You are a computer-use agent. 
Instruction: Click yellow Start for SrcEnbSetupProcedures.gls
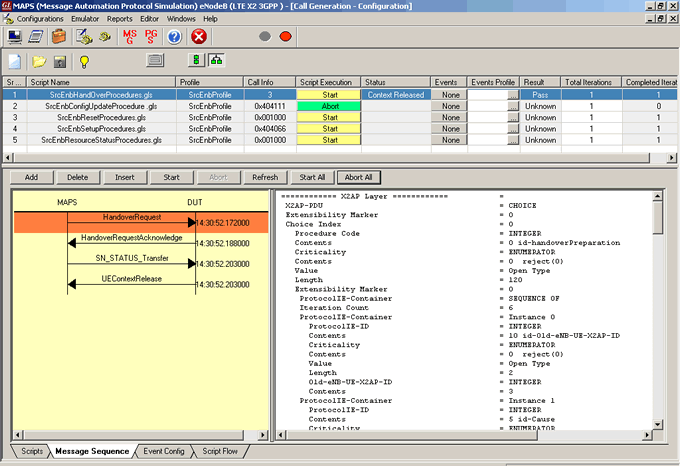[x=329, y=129]
